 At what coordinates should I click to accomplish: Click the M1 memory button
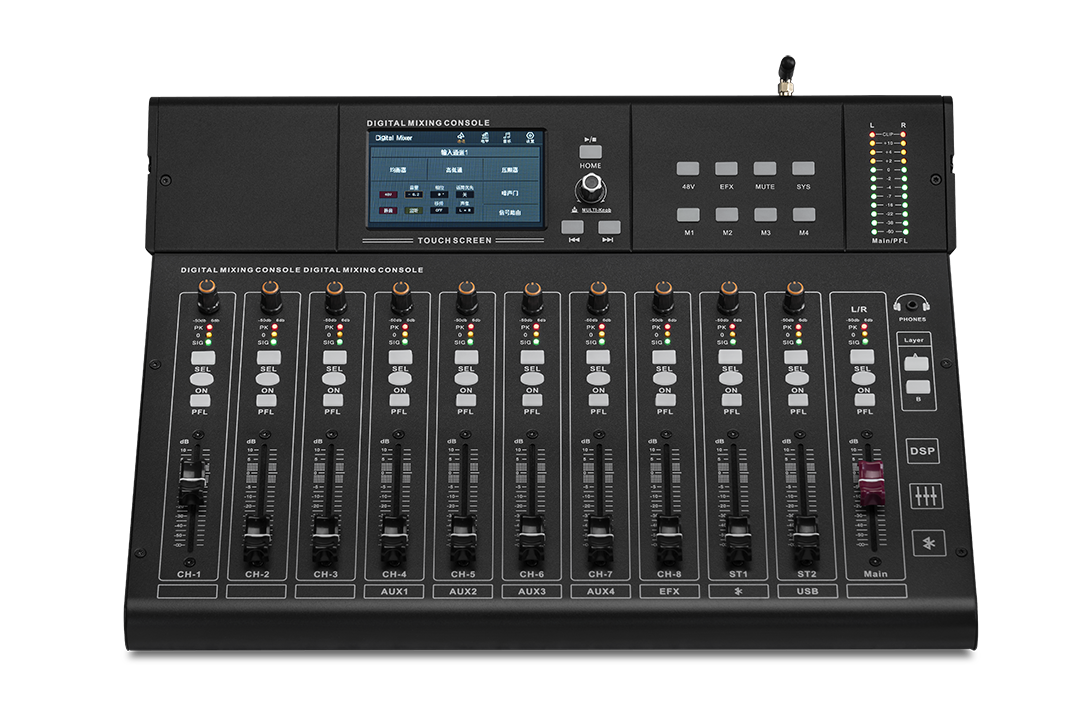(x=688, y=215)
